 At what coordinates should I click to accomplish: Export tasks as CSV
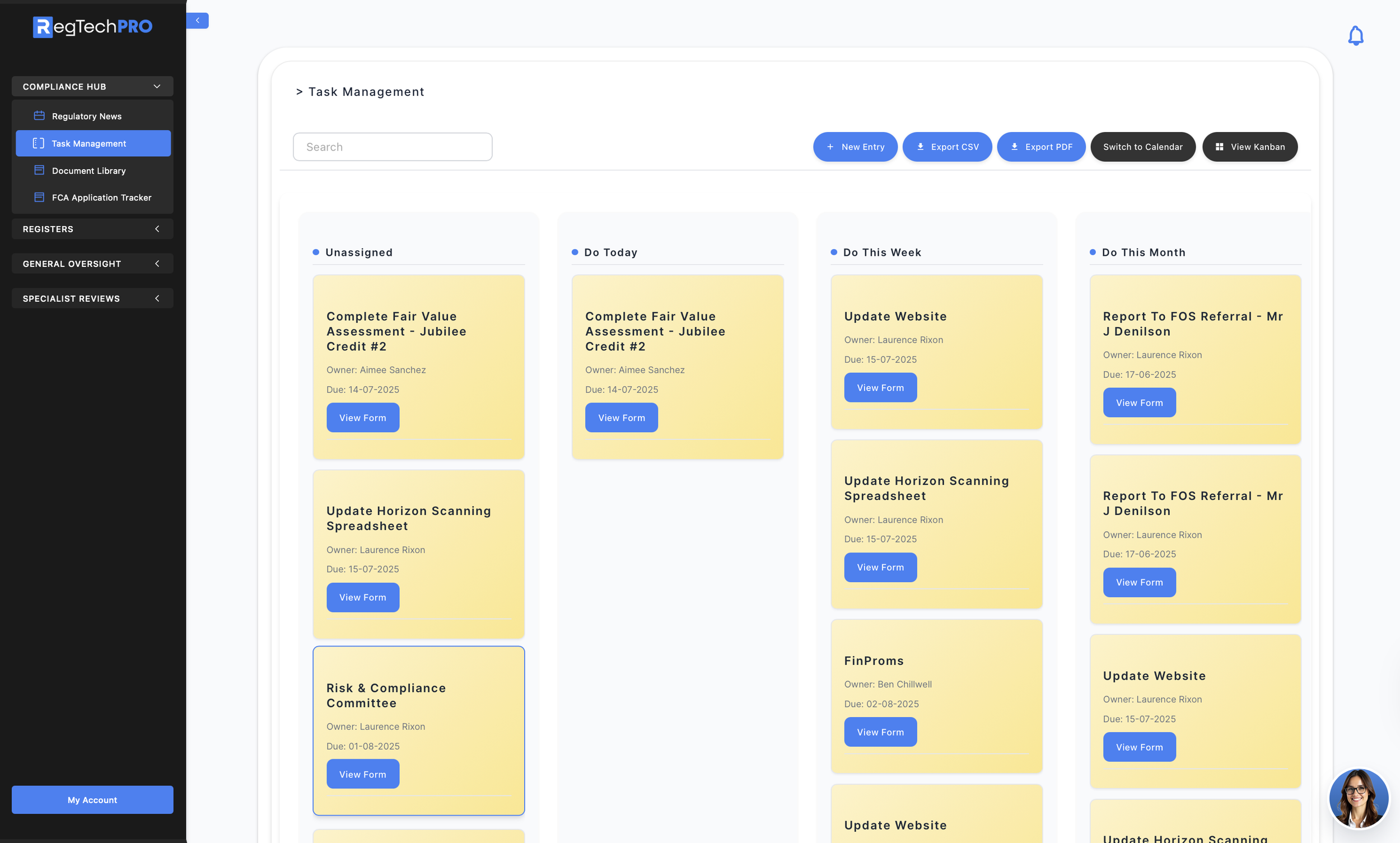tap(946, 147)
